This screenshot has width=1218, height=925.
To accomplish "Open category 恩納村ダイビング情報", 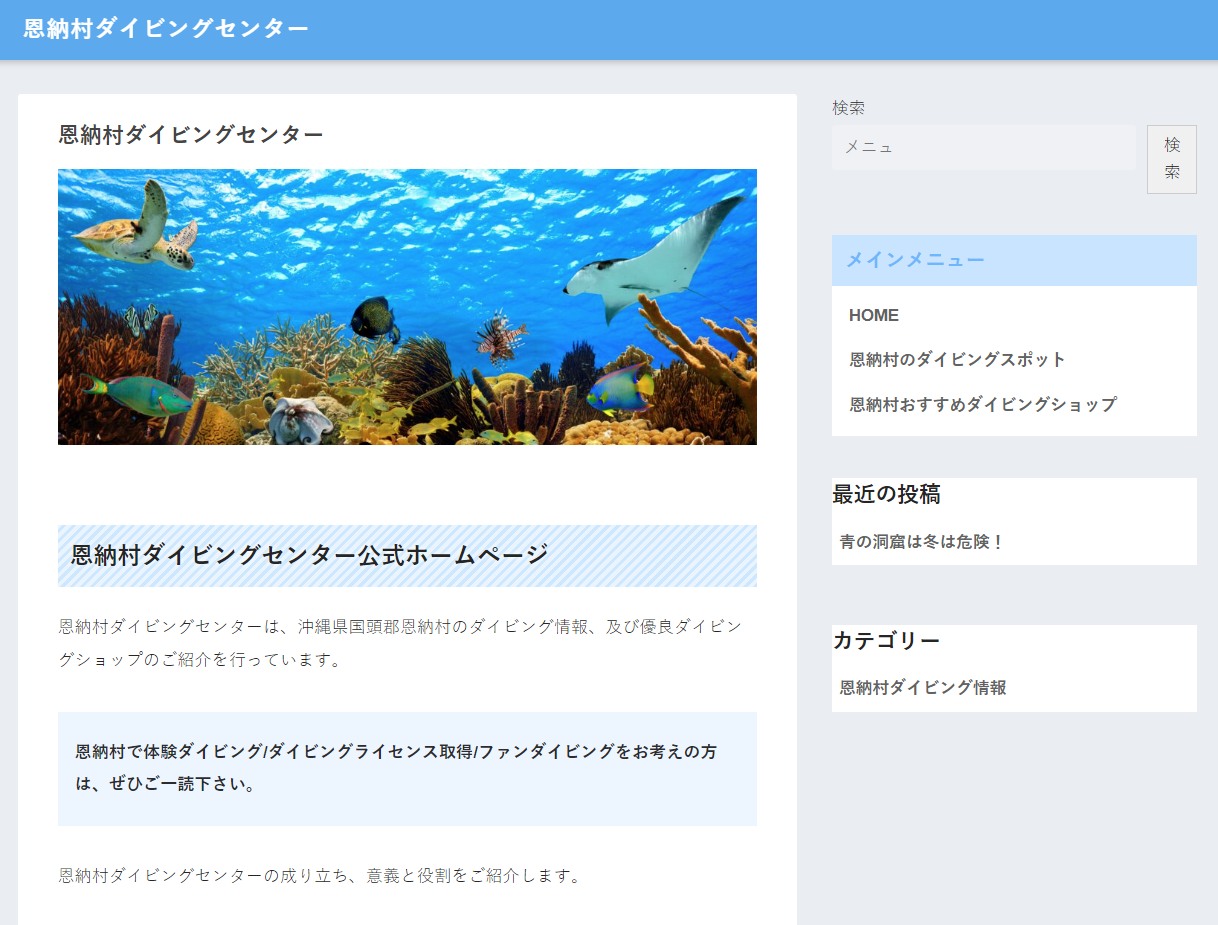I will click(x=923, y=688).
